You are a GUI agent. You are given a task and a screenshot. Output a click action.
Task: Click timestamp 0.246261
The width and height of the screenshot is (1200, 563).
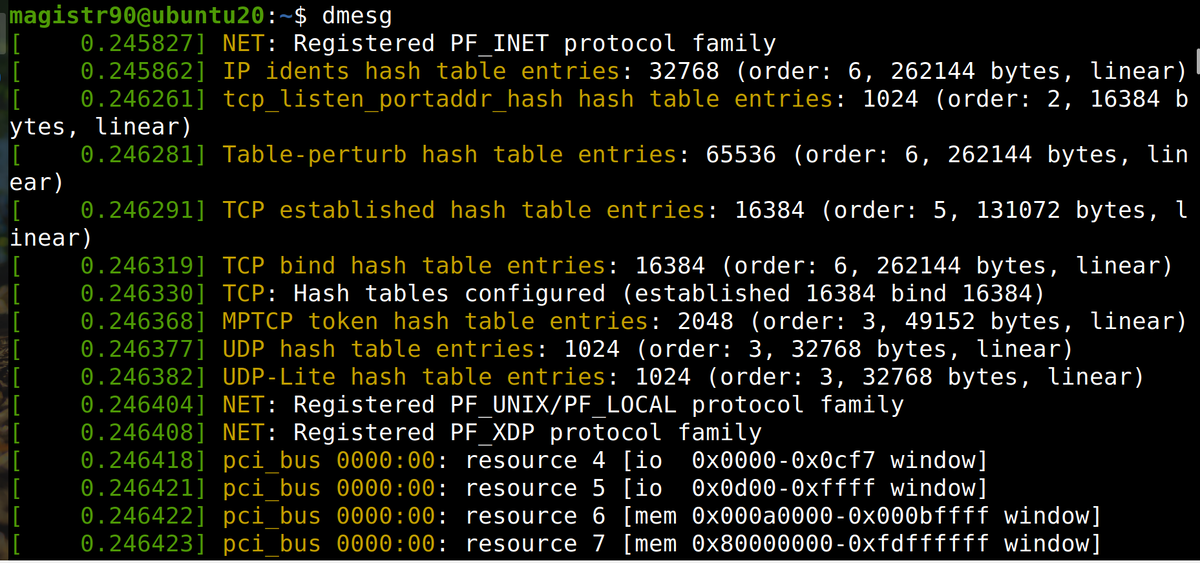(x=136, y=99)
